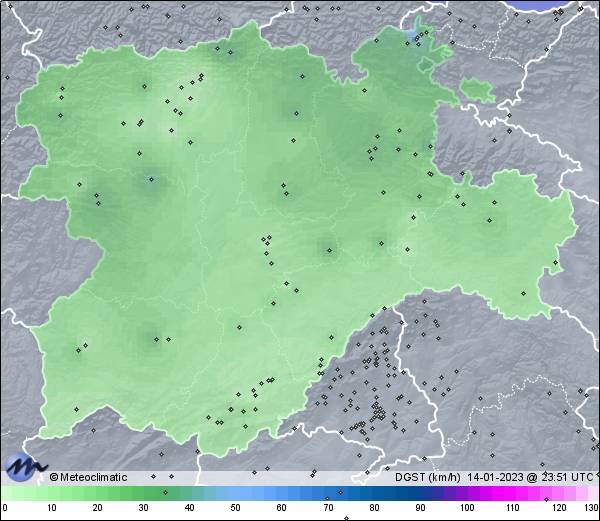Click the scale label 130
This screenshot has height=521, width=600.
[592, 508]
